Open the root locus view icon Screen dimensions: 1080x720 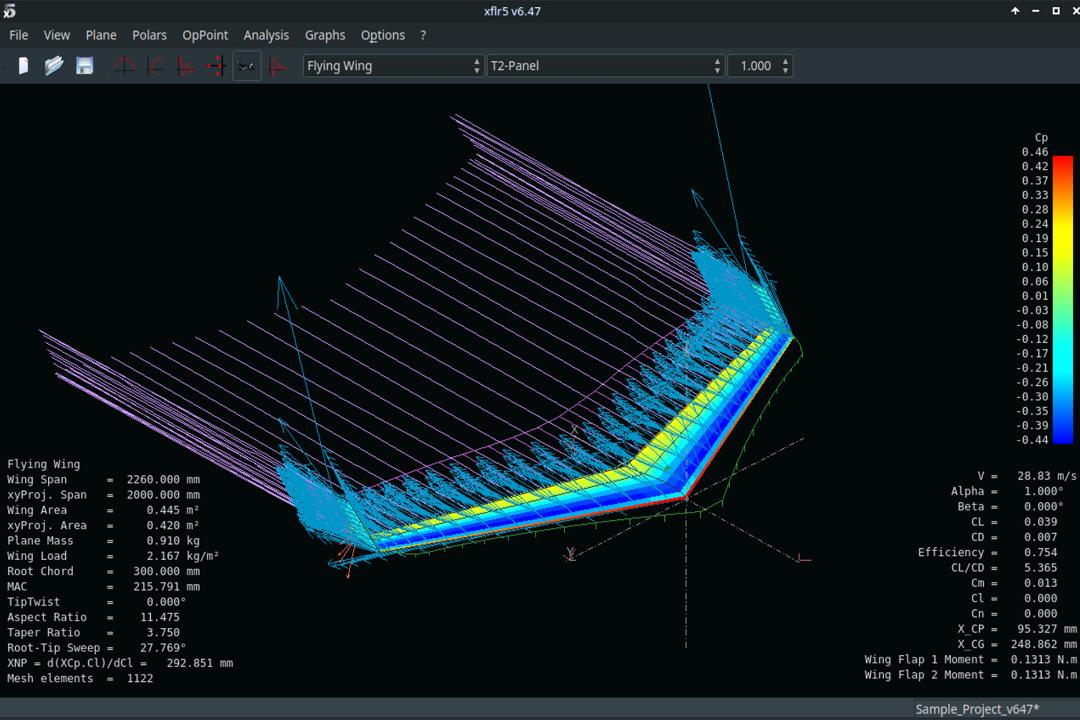216,66
